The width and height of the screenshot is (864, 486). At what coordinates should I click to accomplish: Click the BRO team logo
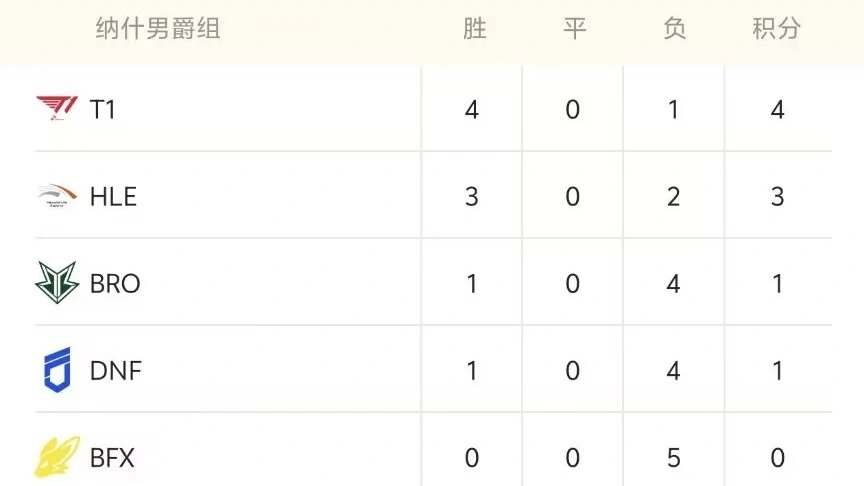point(56,283)
